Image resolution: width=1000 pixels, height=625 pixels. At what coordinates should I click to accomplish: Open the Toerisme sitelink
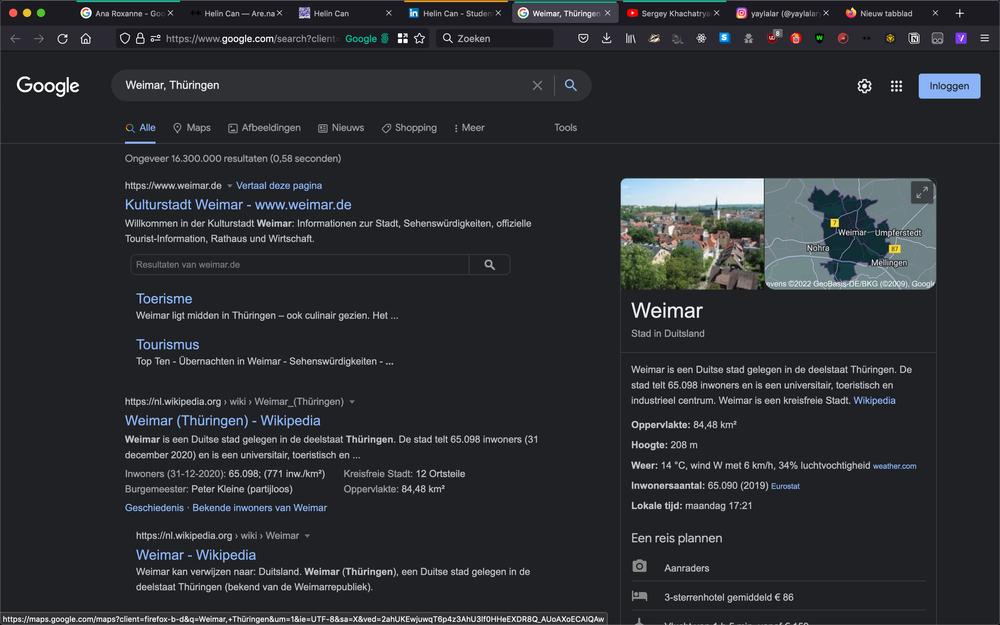coord(164,298)
